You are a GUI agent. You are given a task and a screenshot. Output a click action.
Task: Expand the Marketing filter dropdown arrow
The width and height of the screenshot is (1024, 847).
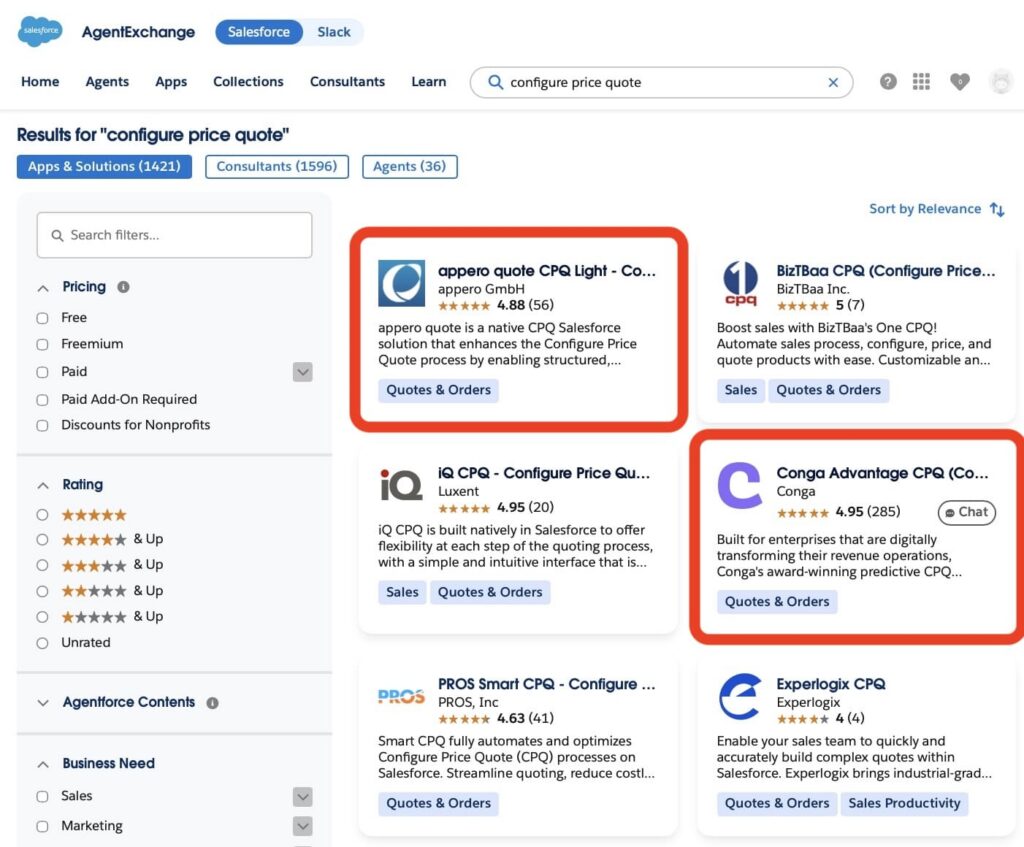coord(302,826)
